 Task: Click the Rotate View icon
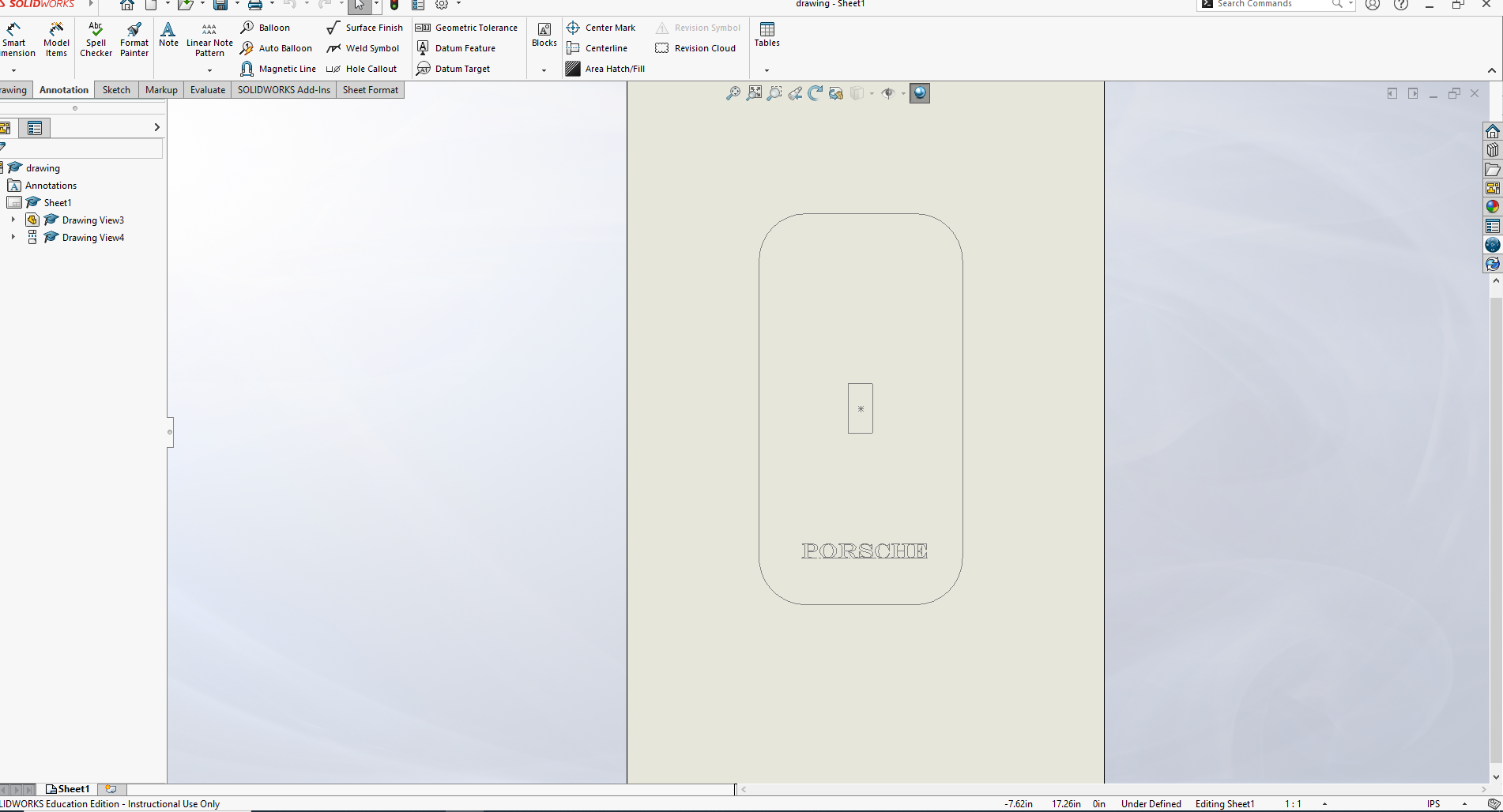tap(816, 93)
